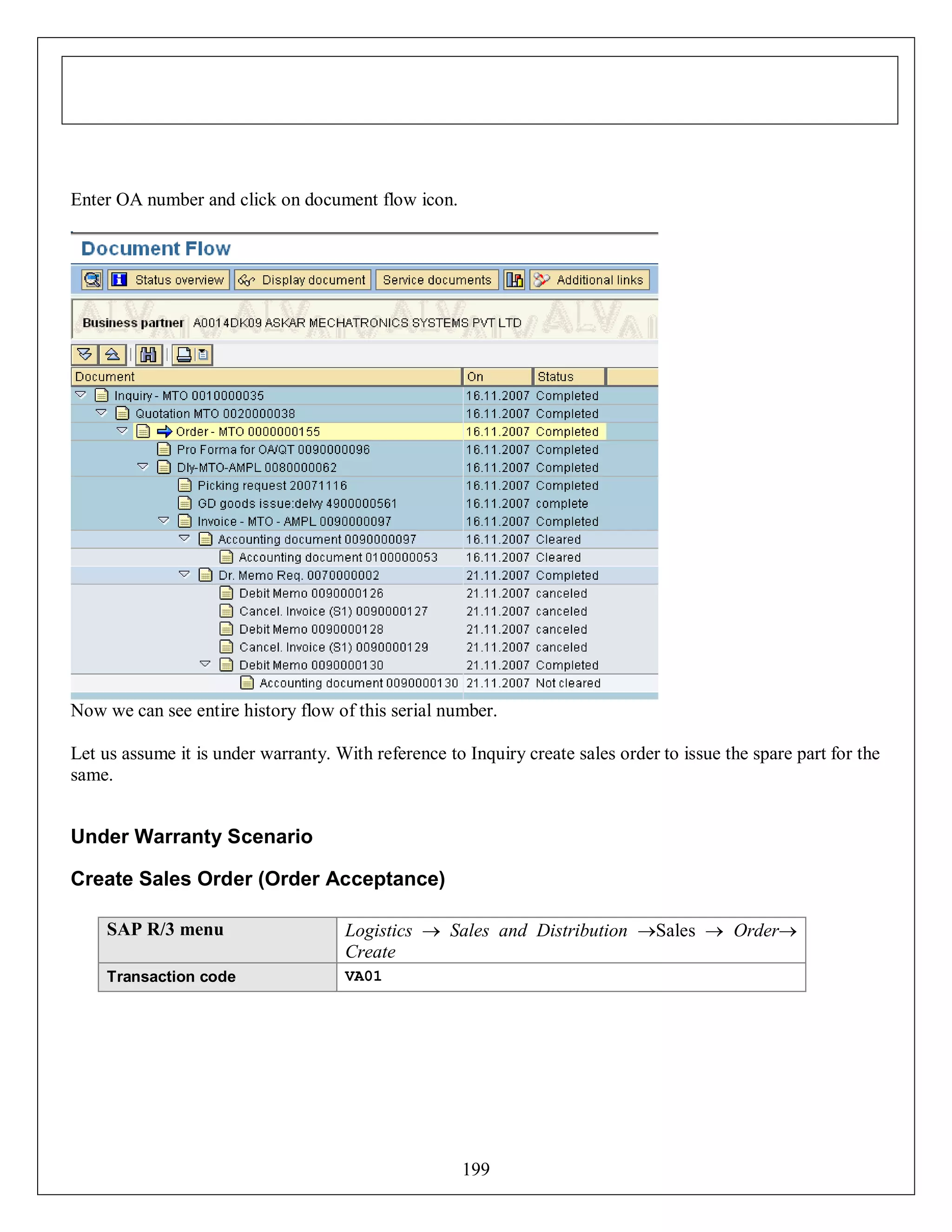This screenshot has width=952, height=1232.
Task: Click the expand all nodes icon
Action: click(85, 355)
